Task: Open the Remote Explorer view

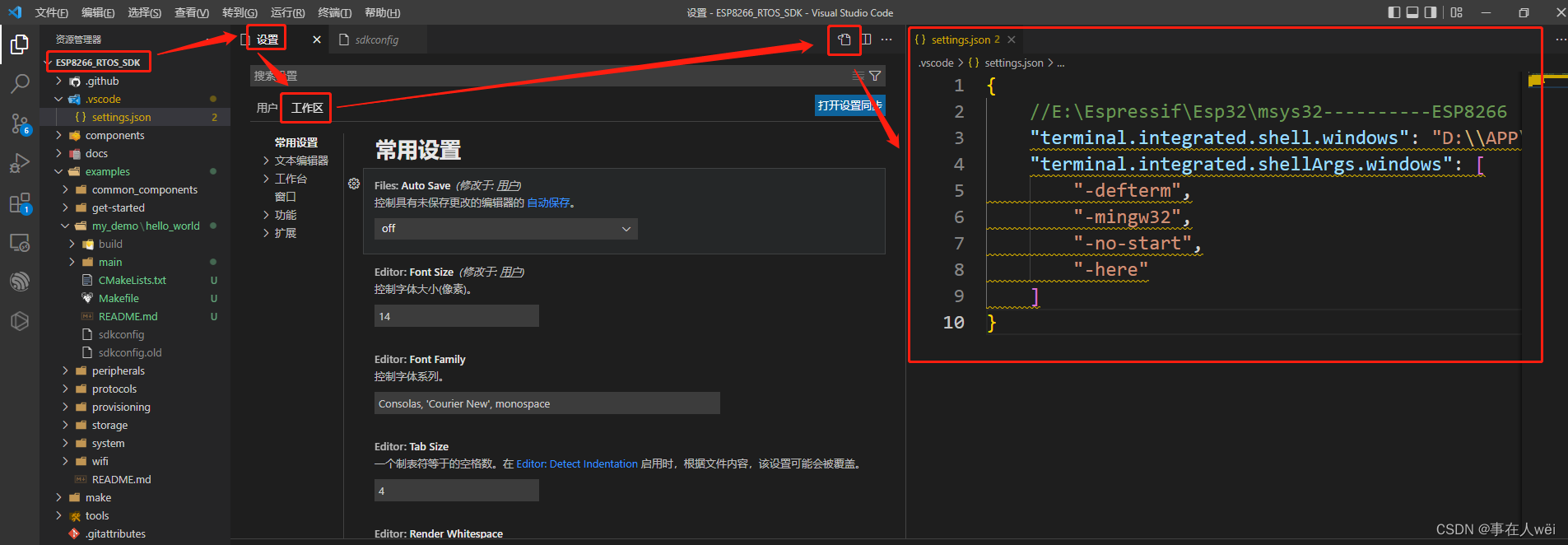Action: tap(20, 243)
